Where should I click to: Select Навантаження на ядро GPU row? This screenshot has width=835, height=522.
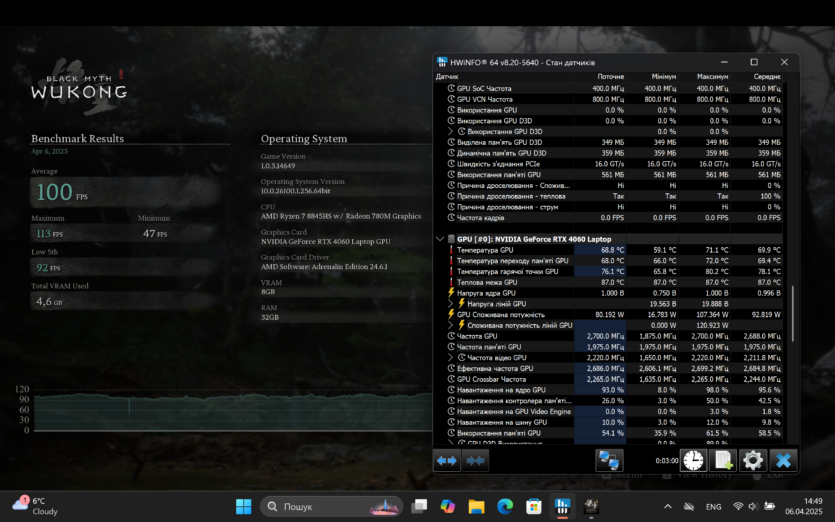(x=608, y=390)
